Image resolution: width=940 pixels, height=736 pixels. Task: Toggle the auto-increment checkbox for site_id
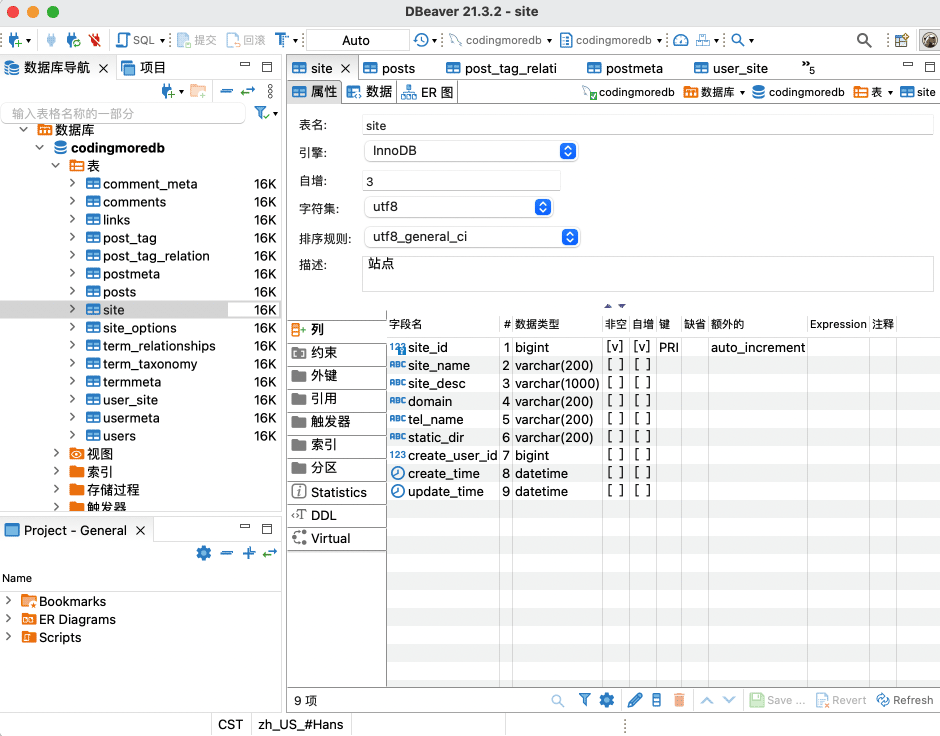(642, 347)
